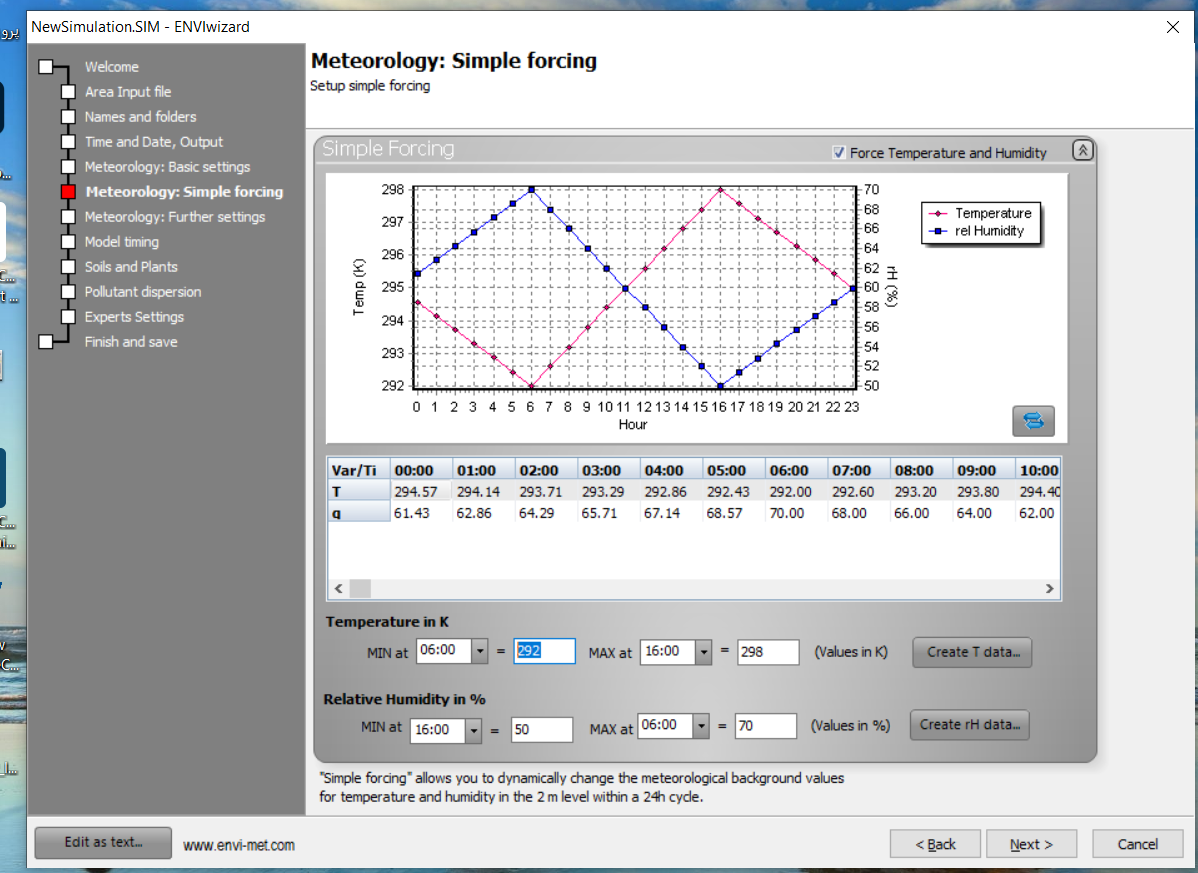Click the rel Humidity legend entry
1198x873 pixels.
[977, 231]
